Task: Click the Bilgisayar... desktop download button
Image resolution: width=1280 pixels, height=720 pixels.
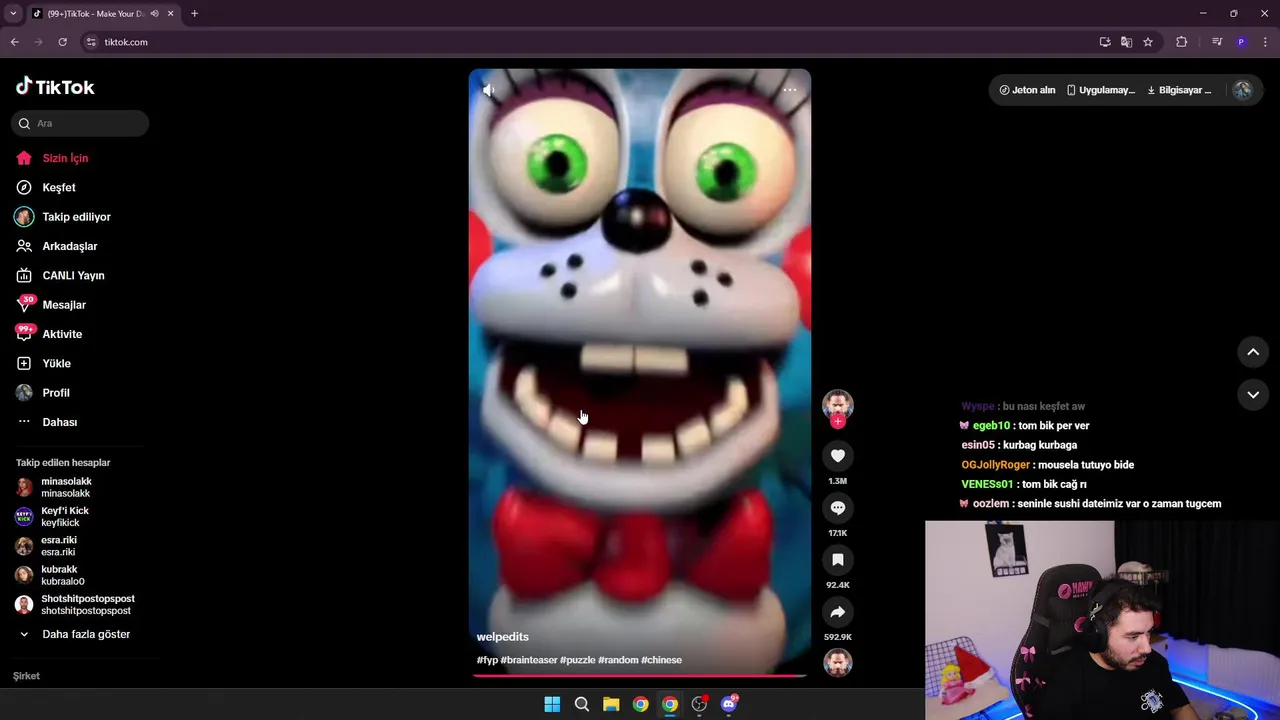Action: point(1179,90)
